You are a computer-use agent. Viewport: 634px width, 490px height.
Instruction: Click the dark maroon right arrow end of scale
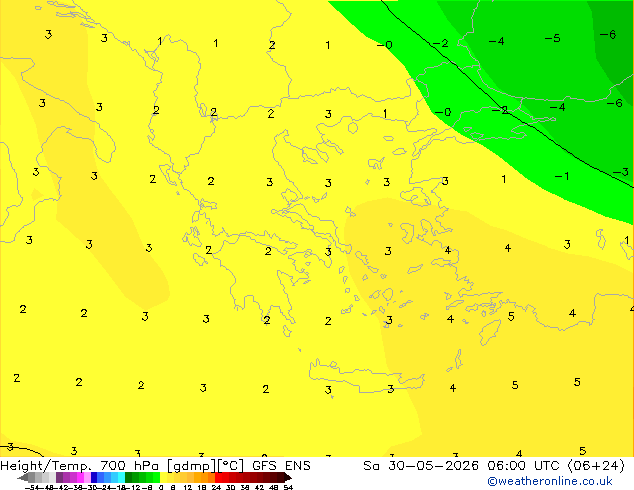pos(287,477)
